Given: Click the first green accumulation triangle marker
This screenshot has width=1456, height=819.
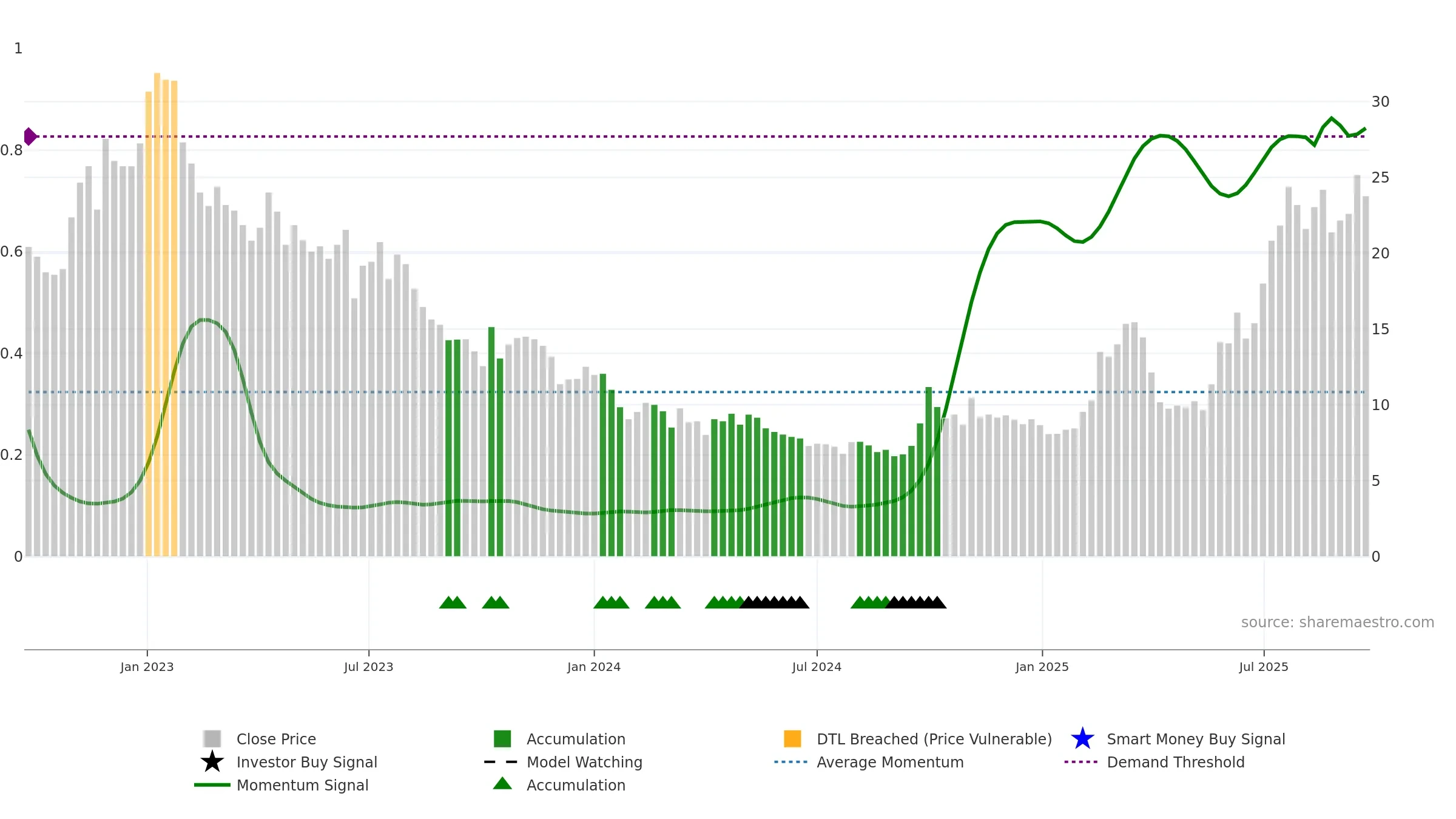Looking at the screenshot, I should [448, 602].
